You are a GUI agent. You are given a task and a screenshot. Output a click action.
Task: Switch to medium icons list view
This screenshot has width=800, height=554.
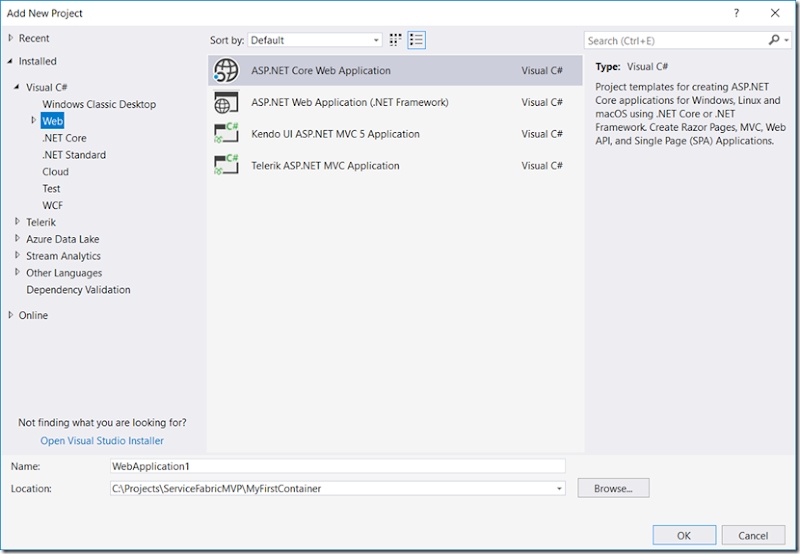pos(416,40)
